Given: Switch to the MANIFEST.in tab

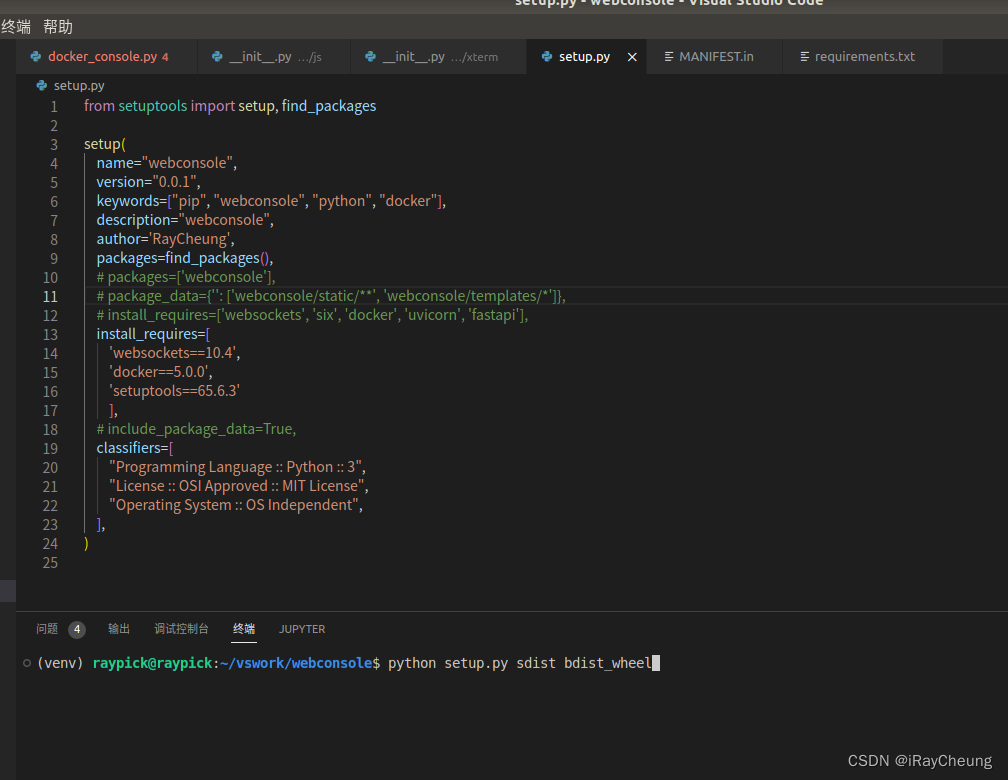Looking at the screenshot, I should pyautogui.click(x=713, y=57).
